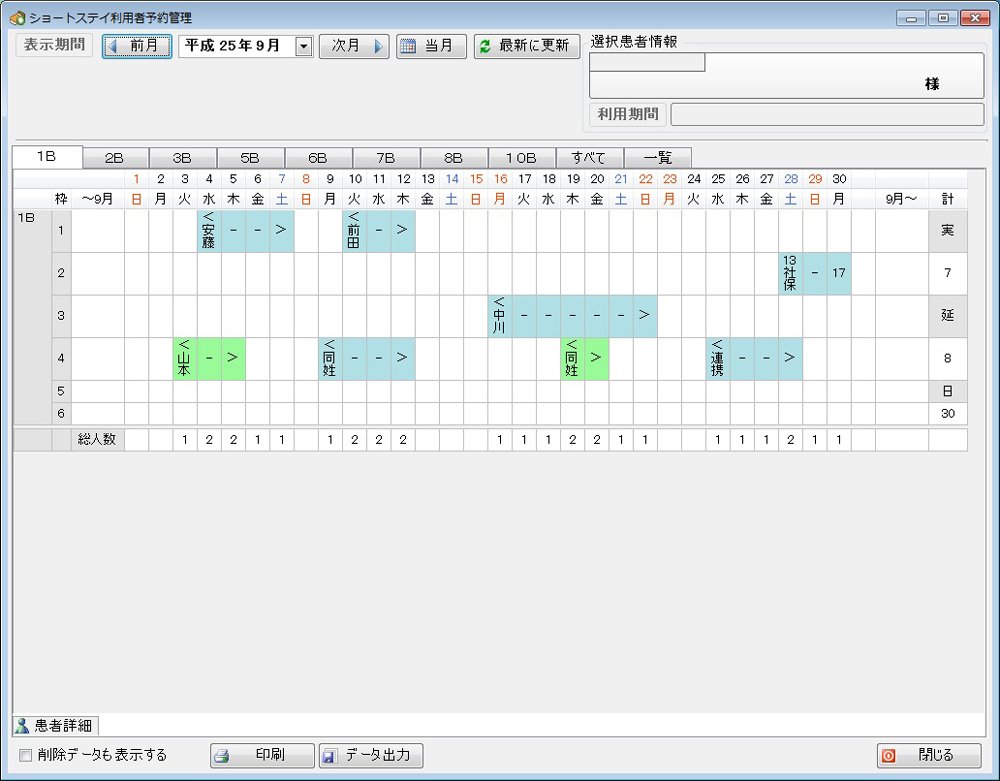Click row 6 frame number

[61, 414]
